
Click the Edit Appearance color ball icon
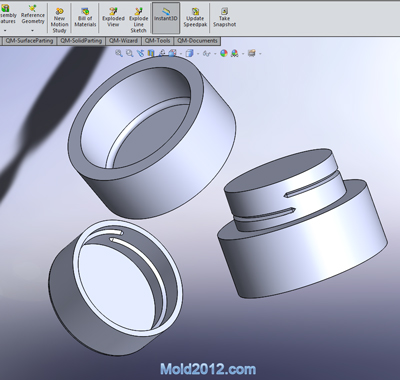[224, 53]
